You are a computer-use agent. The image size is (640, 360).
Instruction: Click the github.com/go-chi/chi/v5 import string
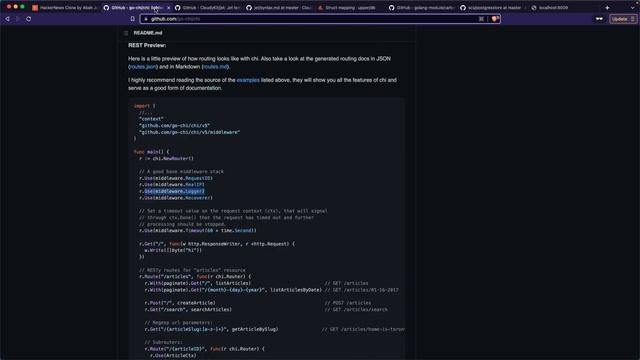pos(174,126)
